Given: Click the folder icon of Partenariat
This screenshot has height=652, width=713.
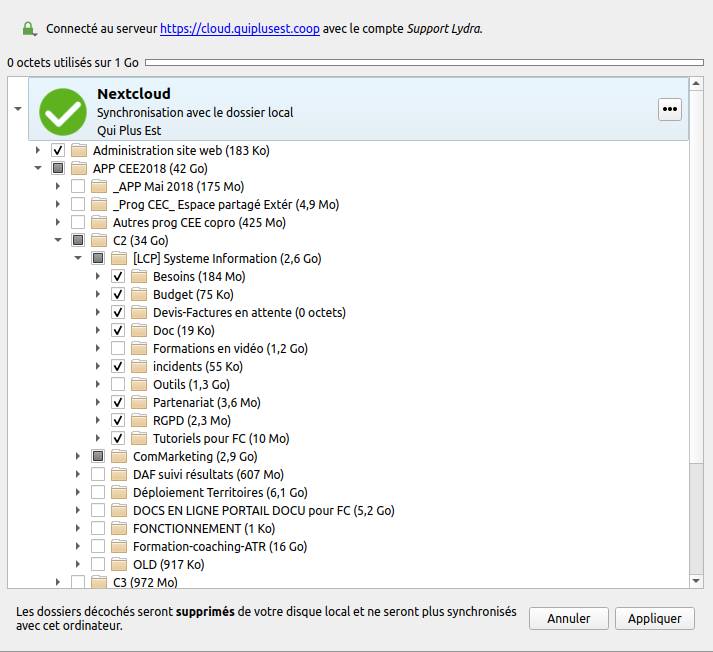Looking at the screenshot, I should [139, 402].
